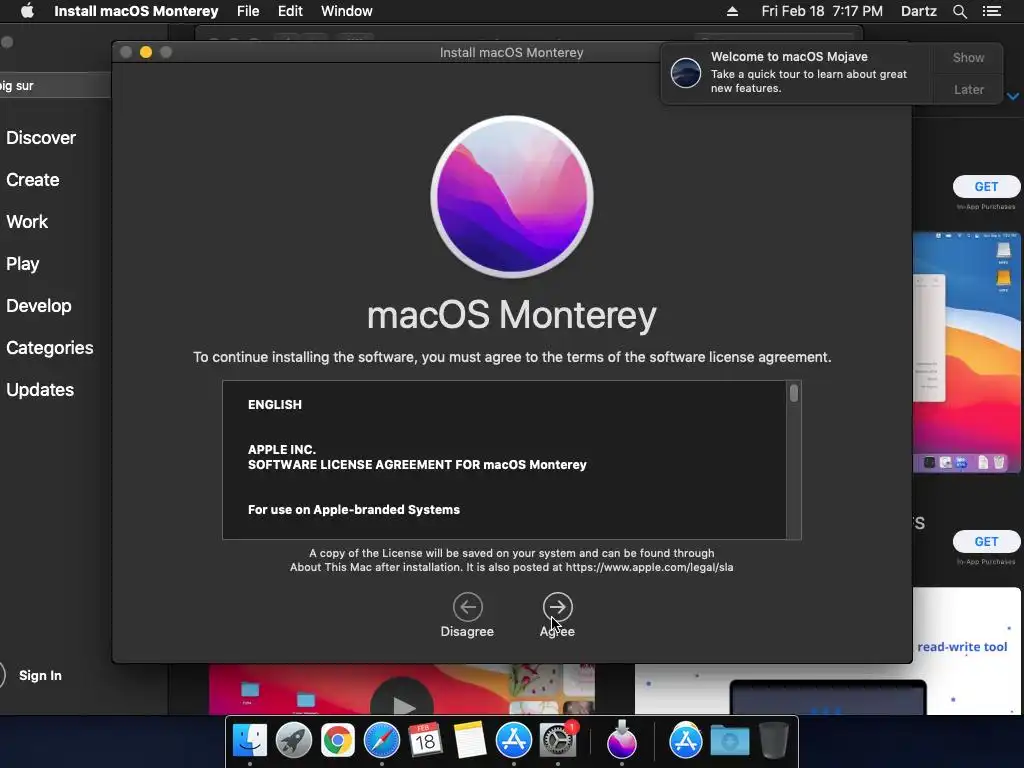The width and height of the screenshot is (1024, 768).
Task: Open the Install macOS Monterey menu
Action: 136,11
